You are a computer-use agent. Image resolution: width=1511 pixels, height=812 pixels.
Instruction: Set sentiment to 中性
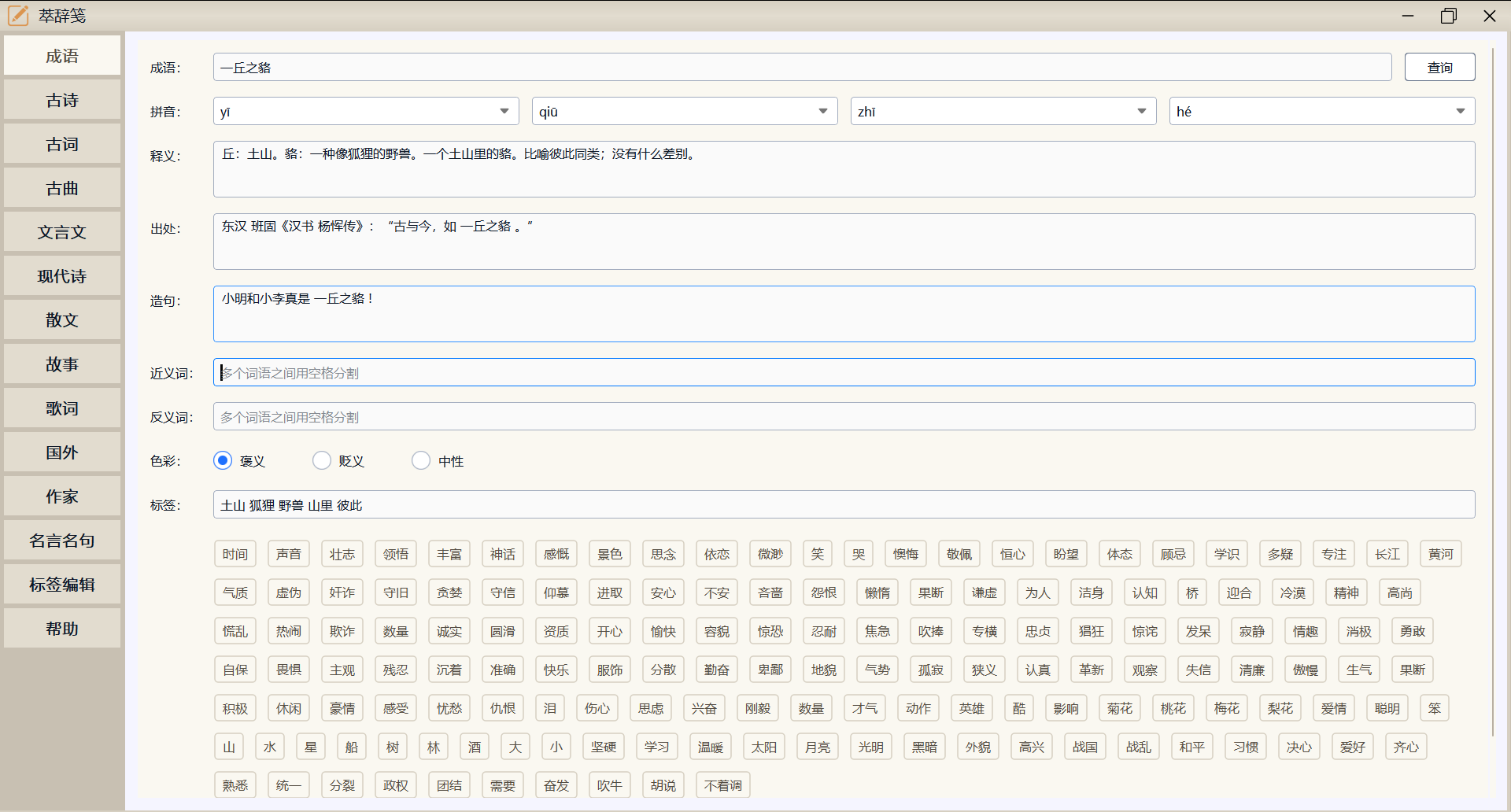pos(421,460)
